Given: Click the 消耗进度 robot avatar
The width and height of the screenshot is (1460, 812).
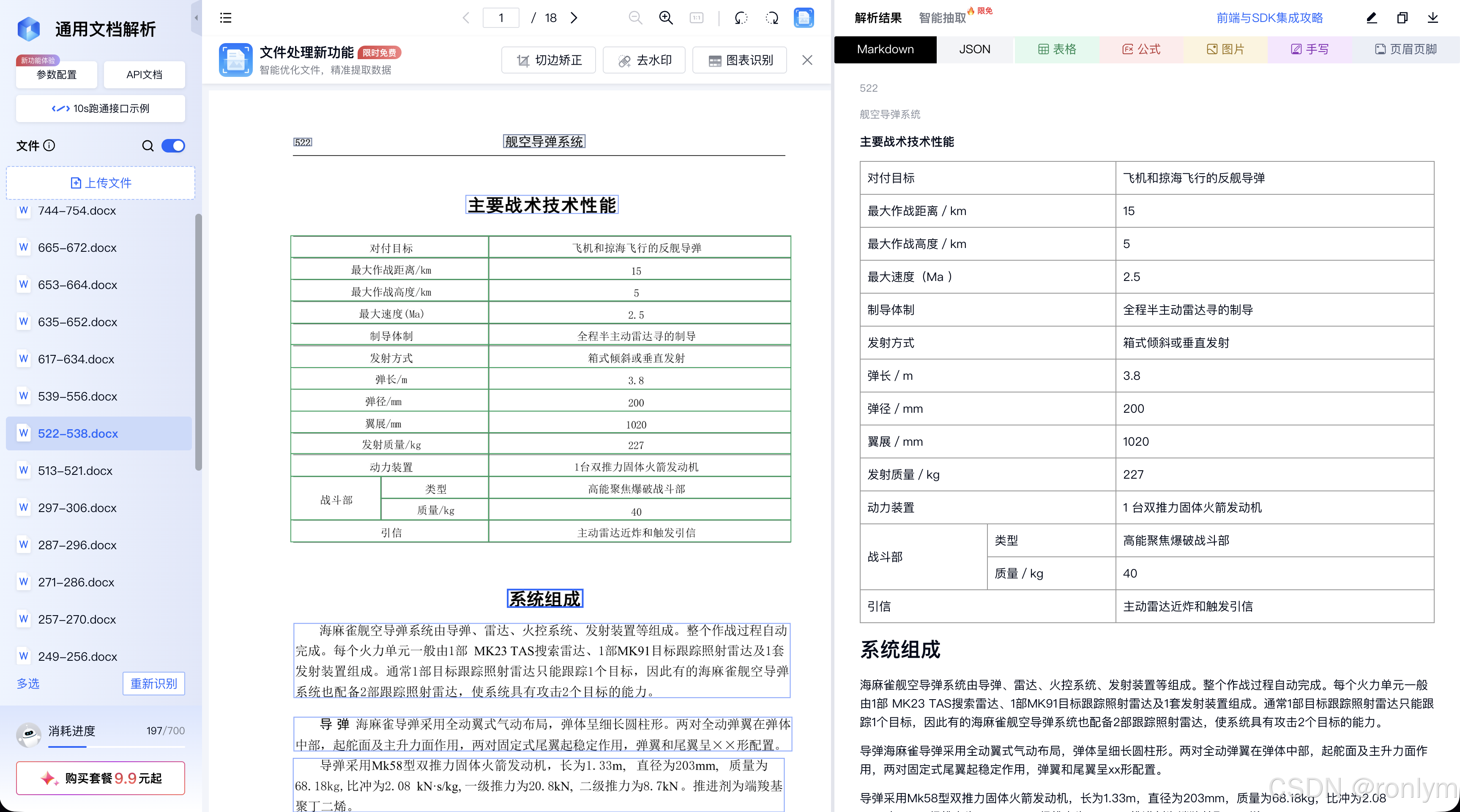Looking at the screenshot, I should (x=28, y=734).
